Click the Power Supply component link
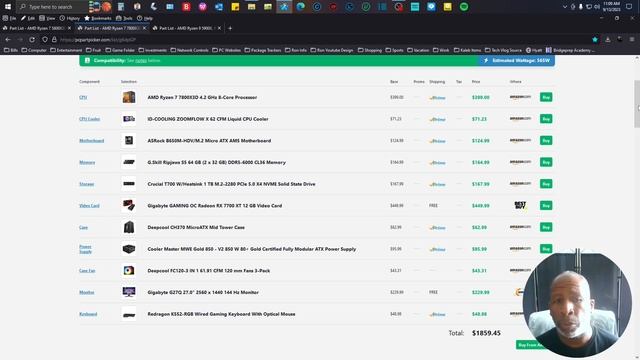The image size is (640, 360). (x=85, y=249)
